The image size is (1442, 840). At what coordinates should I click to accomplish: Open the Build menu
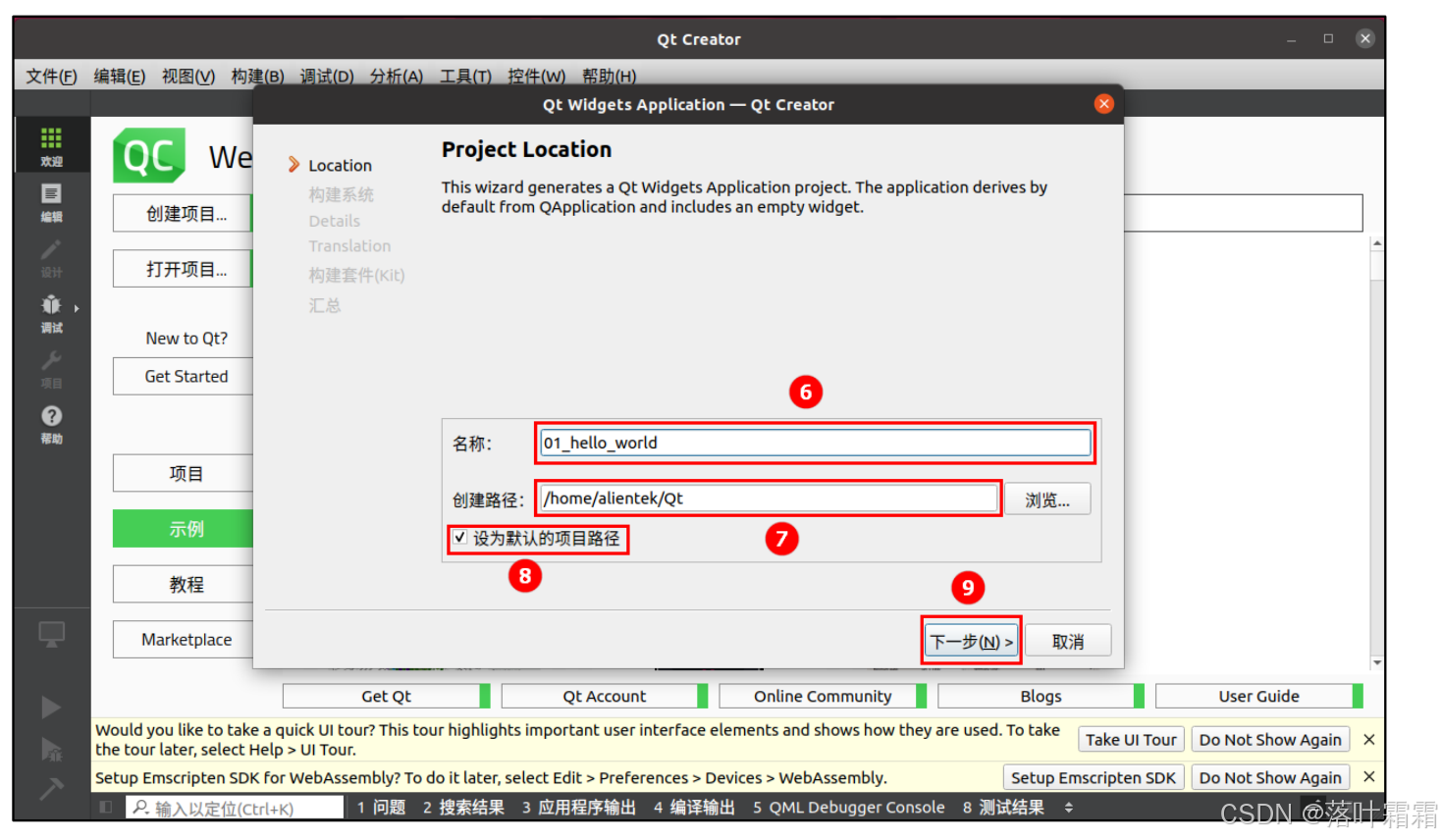pyautogui.click(x=257, y=76)
